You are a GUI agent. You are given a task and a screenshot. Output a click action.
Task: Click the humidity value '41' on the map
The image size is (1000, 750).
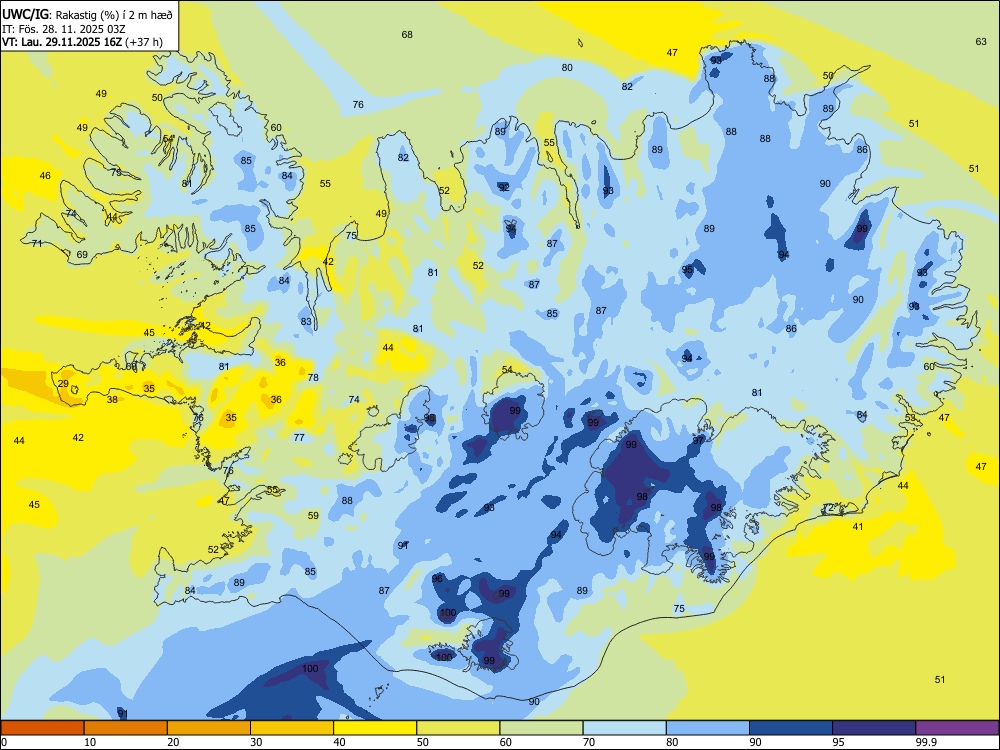coord(858,526)
